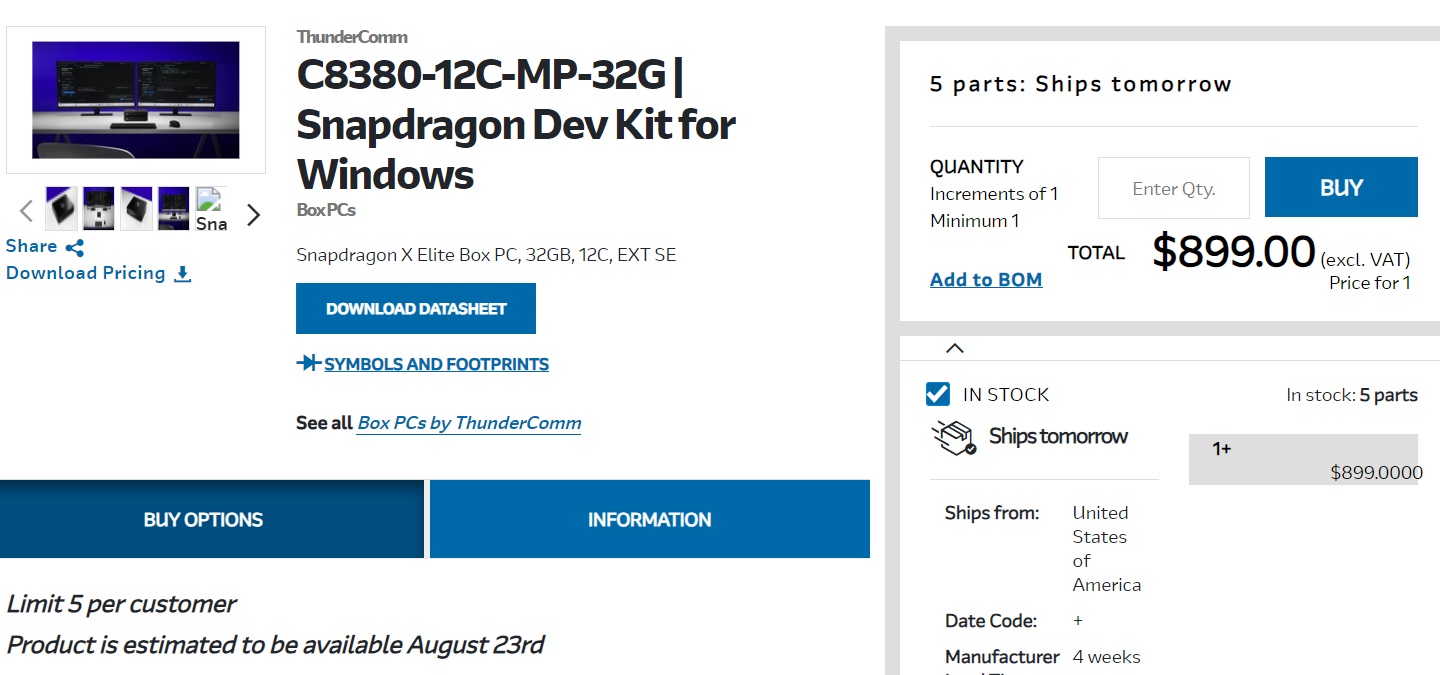Click the Download Pricing arrow icon
Screen dimensions: 1440x675
point(182,274)
